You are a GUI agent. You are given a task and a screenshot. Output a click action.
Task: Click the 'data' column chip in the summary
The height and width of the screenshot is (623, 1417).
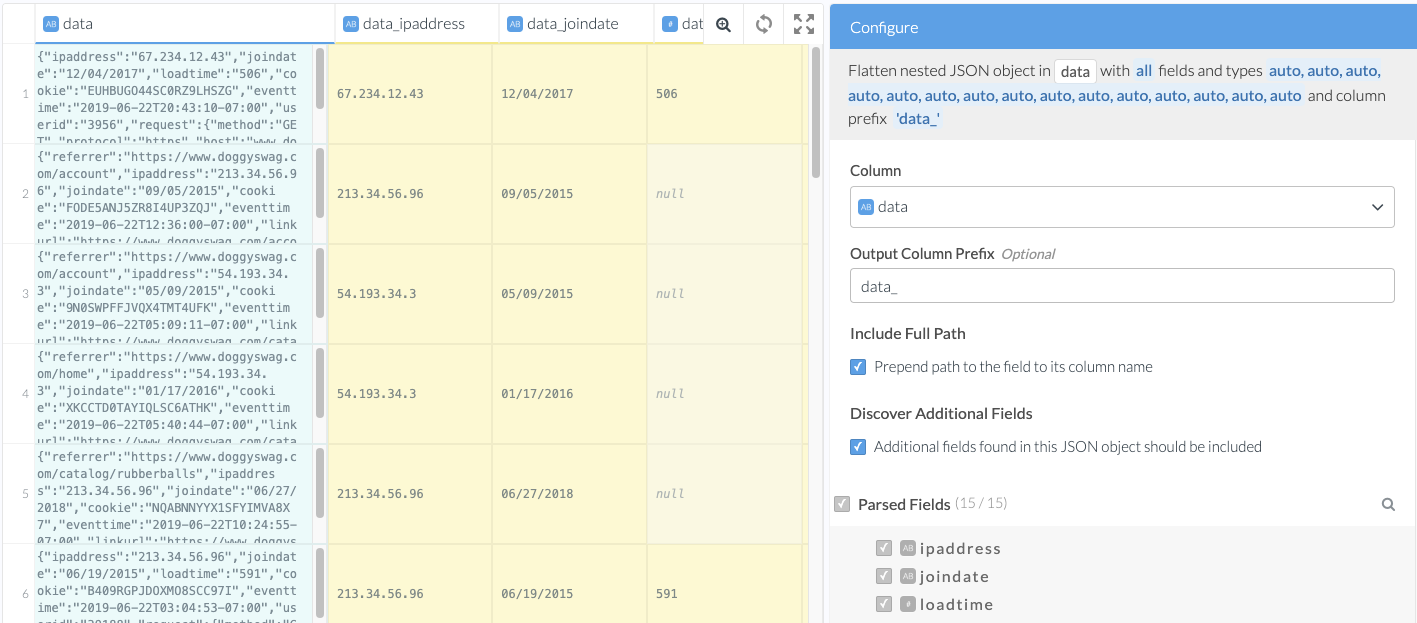click(x=1075, y=71)
